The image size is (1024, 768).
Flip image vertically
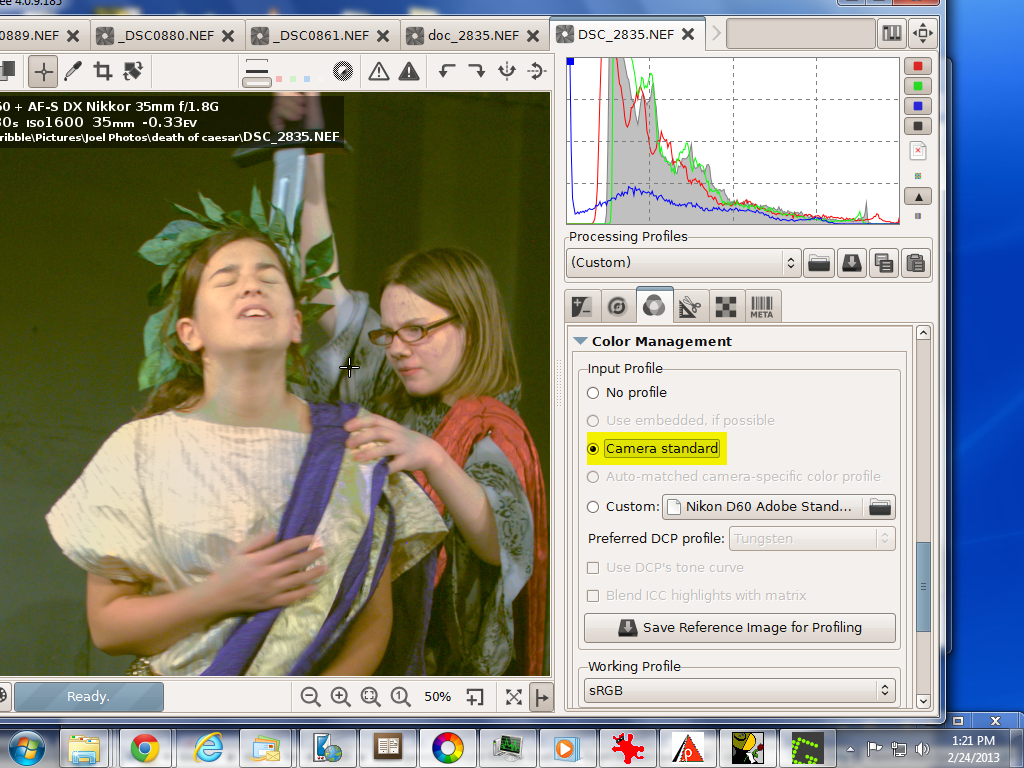(536, 71)
